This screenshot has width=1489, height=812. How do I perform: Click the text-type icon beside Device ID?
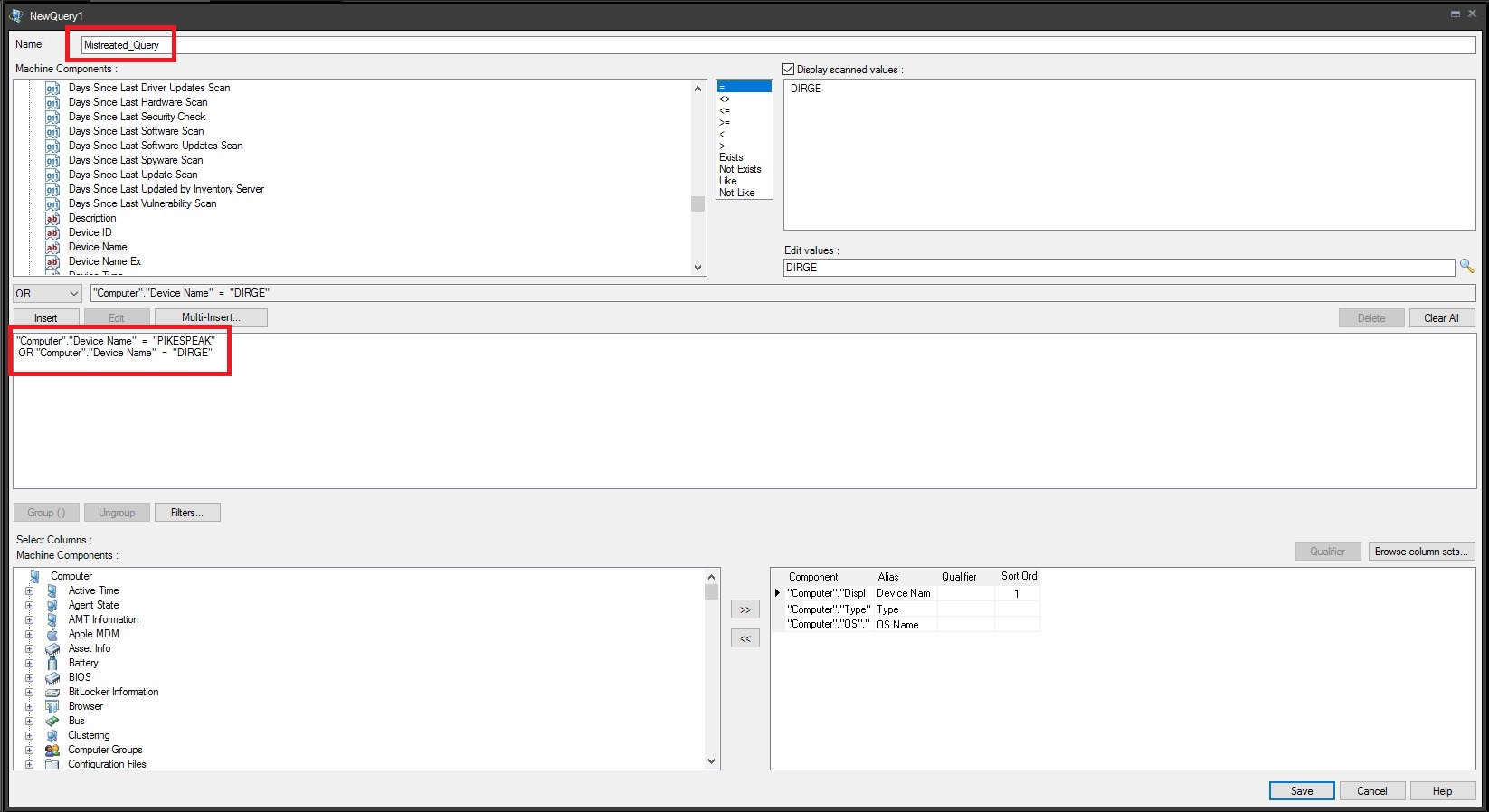52,233
